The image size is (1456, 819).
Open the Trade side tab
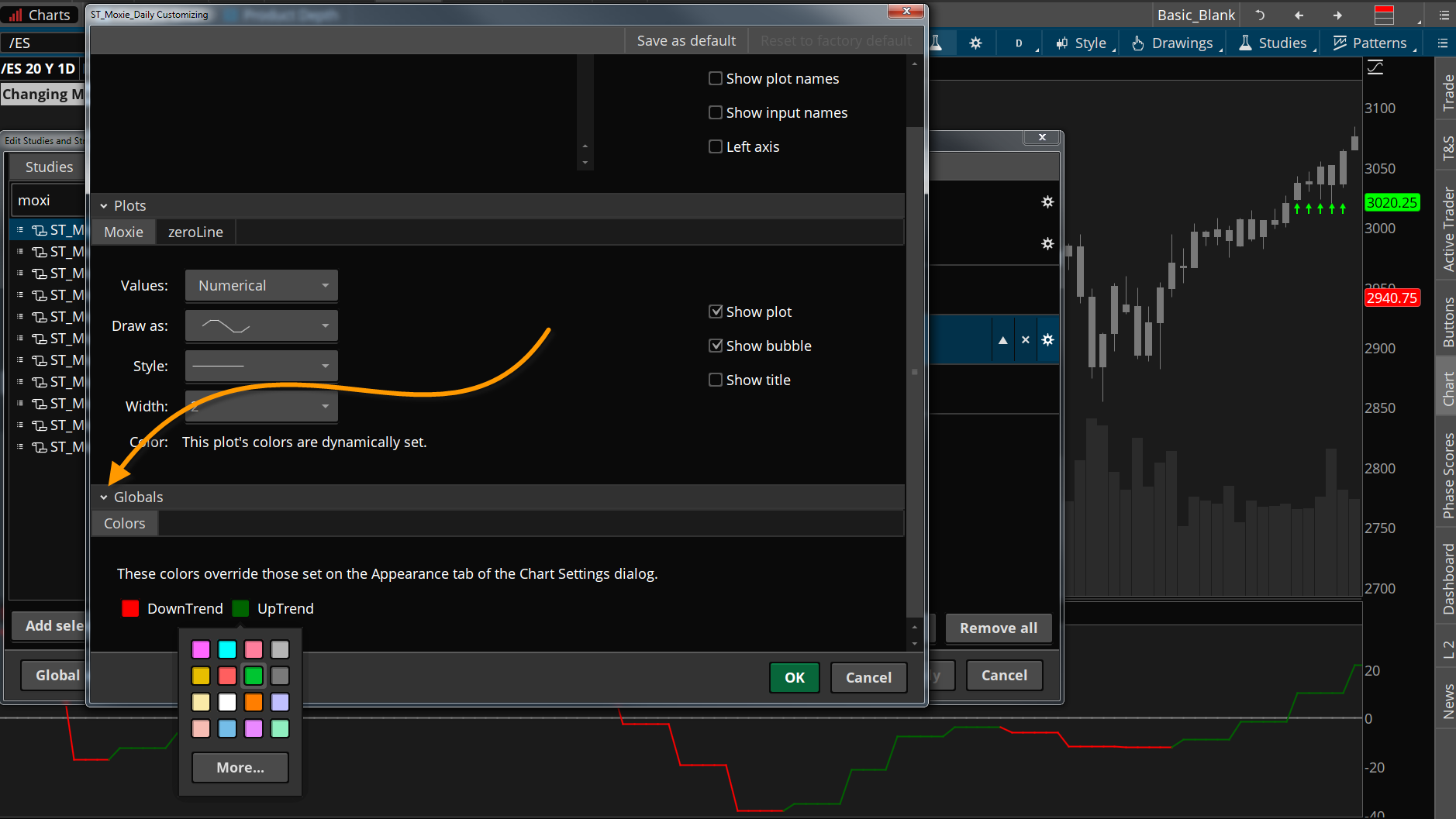click(x=1447, y=92)
